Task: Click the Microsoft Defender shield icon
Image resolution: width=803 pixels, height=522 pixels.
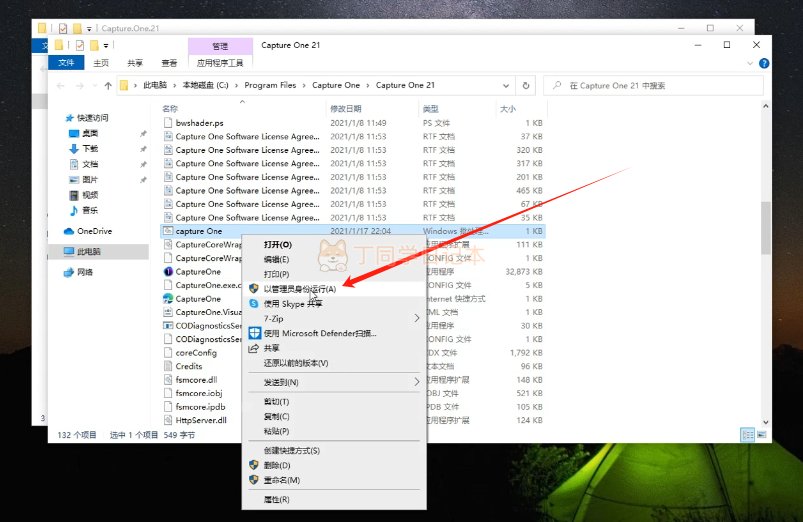Action: coord(255,333)
